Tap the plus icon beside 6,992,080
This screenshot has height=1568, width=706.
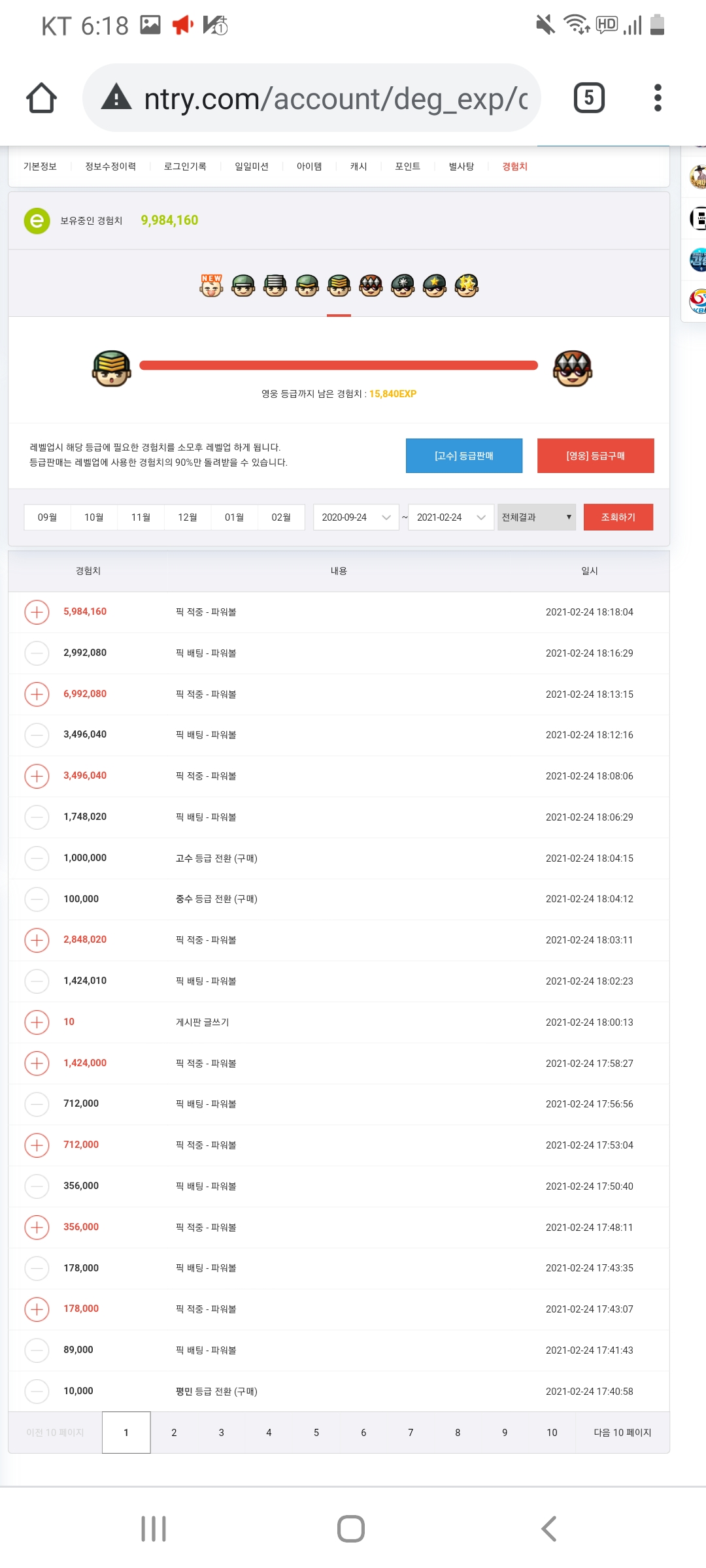37,694
